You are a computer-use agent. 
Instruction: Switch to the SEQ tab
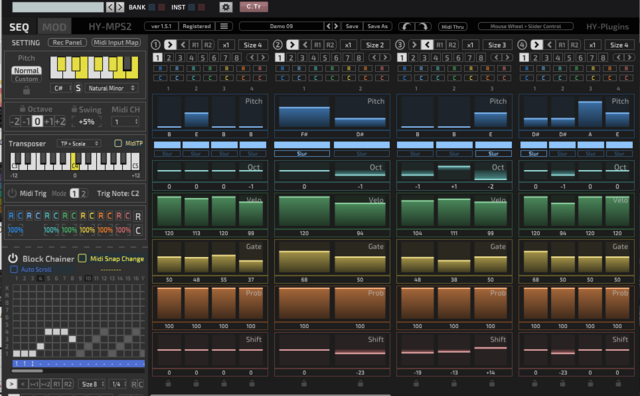pos(19,27)
